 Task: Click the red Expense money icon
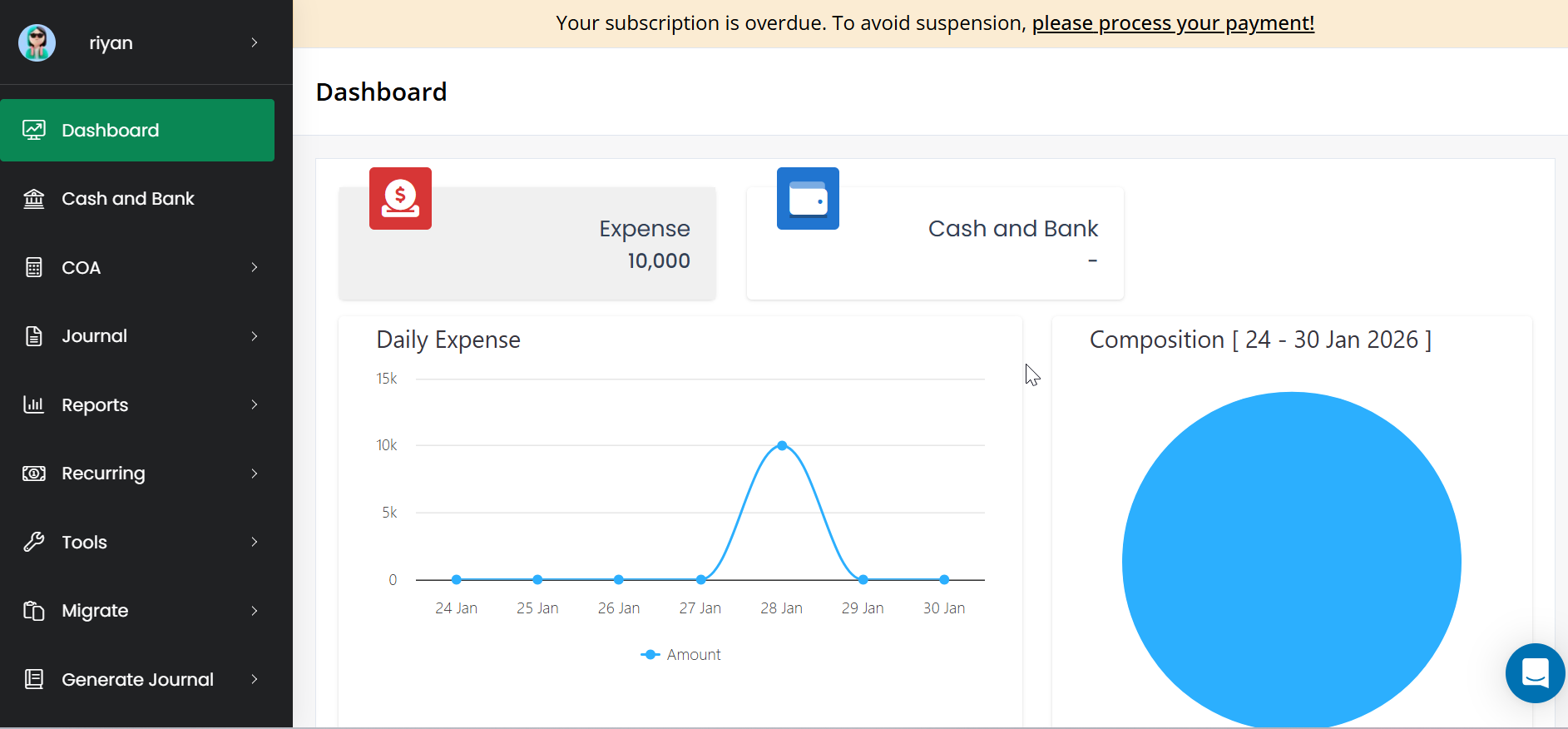(x=400, y=198)
